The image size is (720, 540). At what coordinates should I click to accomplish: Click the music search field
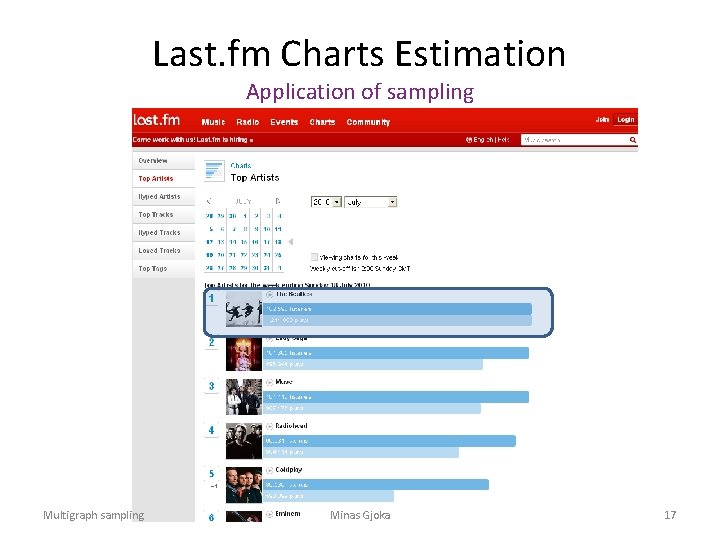tap(575, 140)
